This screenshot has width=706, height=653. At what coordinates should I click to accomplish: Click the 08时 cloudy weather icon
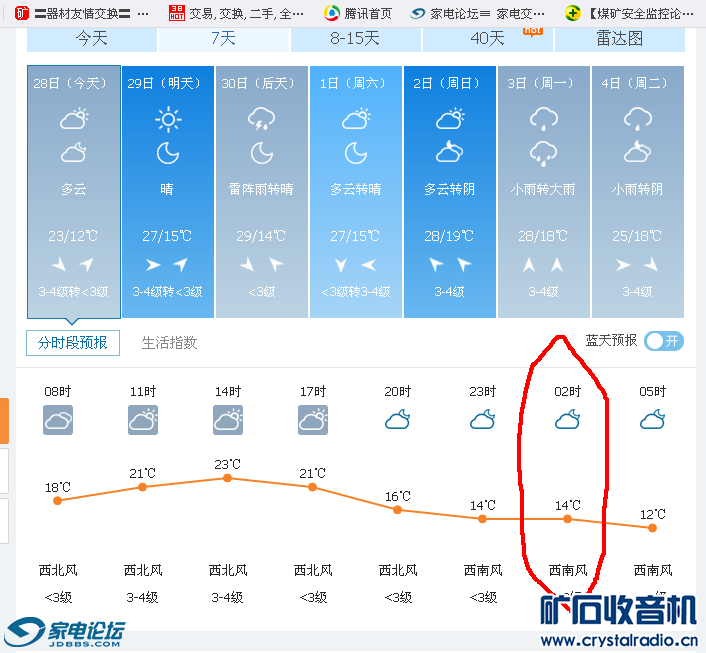(58, 420)
